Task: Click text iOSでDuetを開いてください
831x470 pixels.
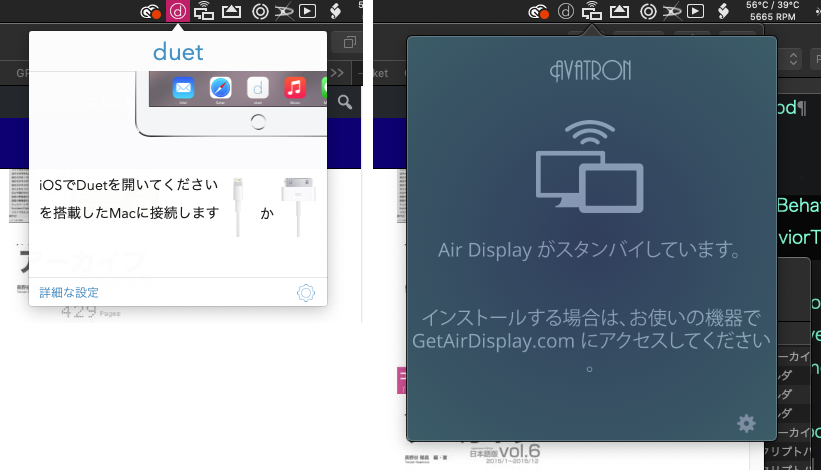Action: (x=129, y=185)
